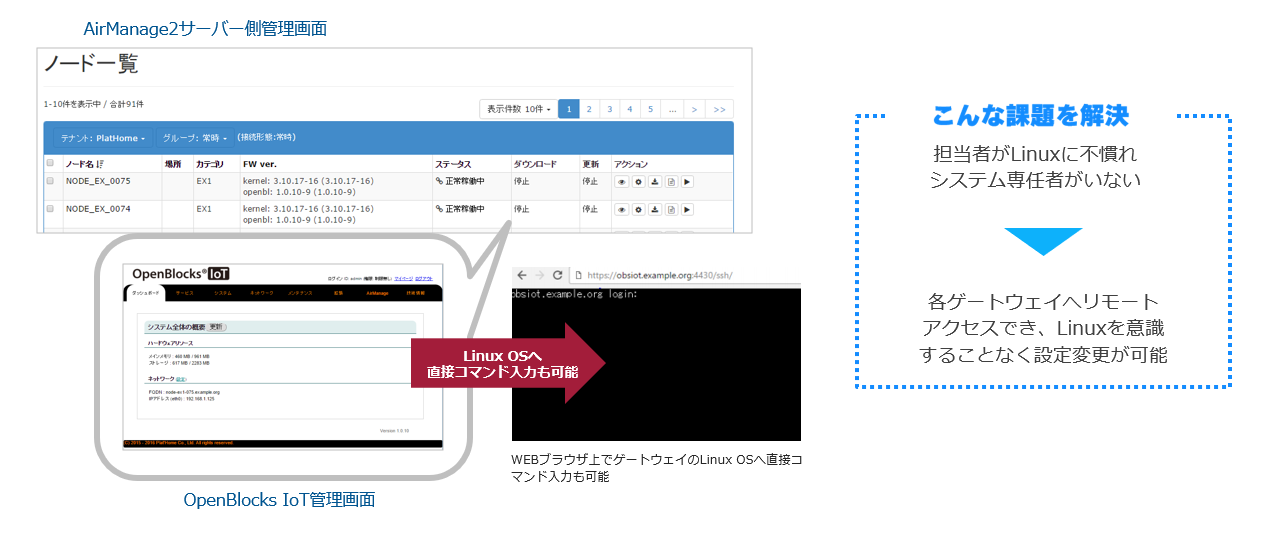Click the eye view icon for NODE_EX_0075
The width and height of the screenshot is (1270, 546).
click(x=621, y=182)
